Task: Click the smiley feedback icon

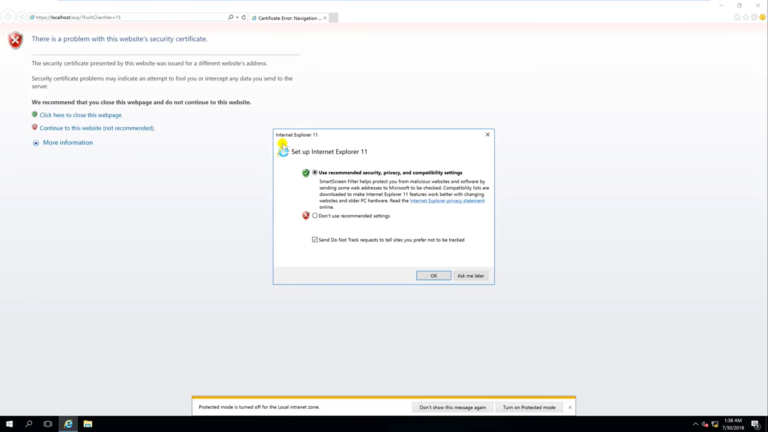Action: [x=763, y=17]
